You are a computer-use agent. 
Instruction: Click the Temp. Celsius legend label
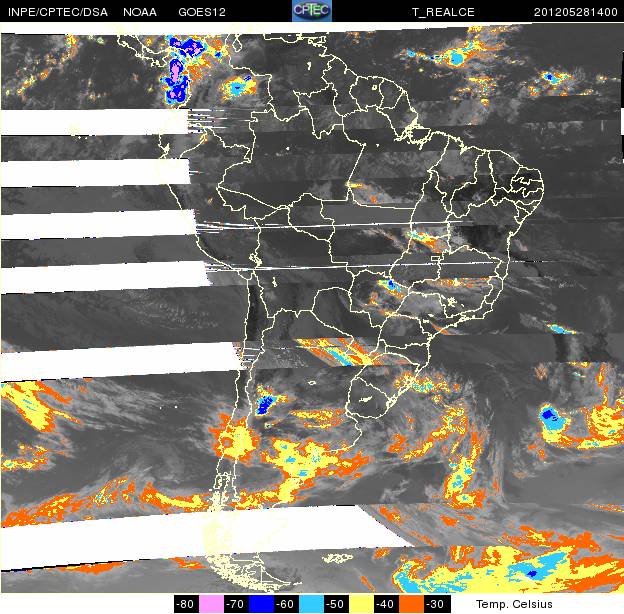(514, 604)
